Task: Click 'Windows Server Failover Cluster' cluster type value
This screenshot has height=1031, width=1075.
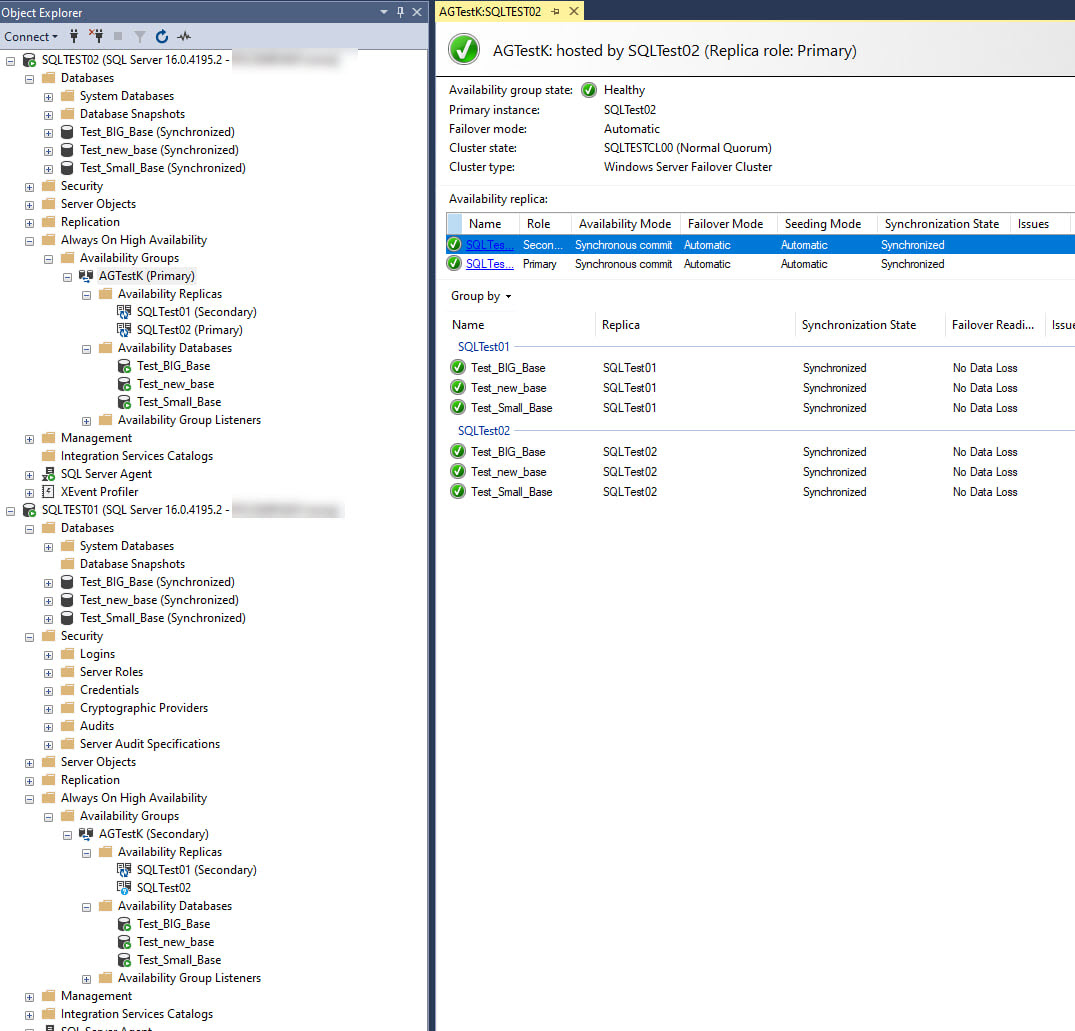Action: pyautogui.click(x=688, y=167)
